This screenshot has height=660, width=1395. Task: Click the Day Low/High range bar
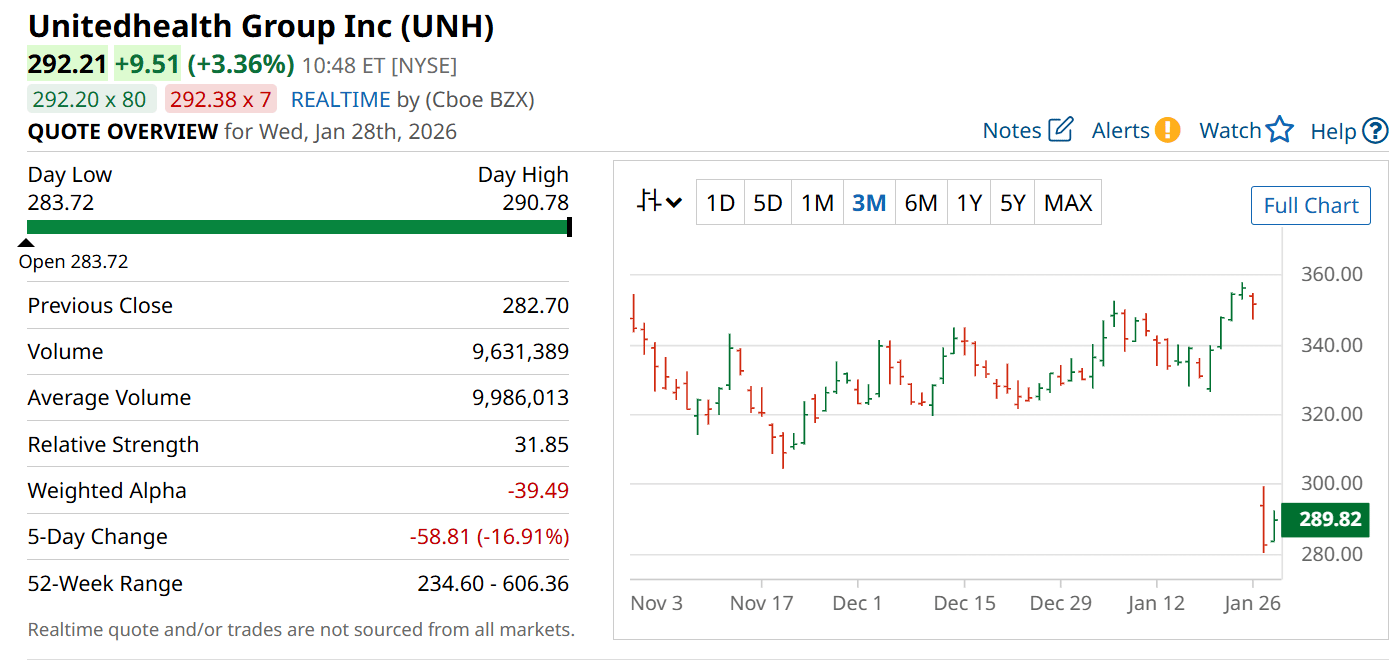[x=298, y=227]
